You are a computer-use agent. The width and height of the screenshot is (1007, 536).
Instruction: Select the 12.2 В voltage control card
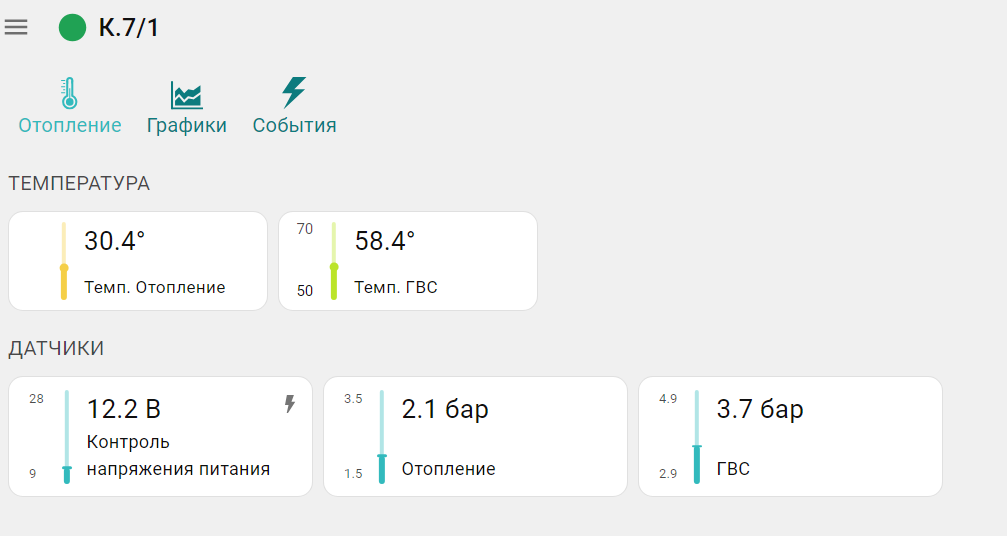[x=160, y=437]
